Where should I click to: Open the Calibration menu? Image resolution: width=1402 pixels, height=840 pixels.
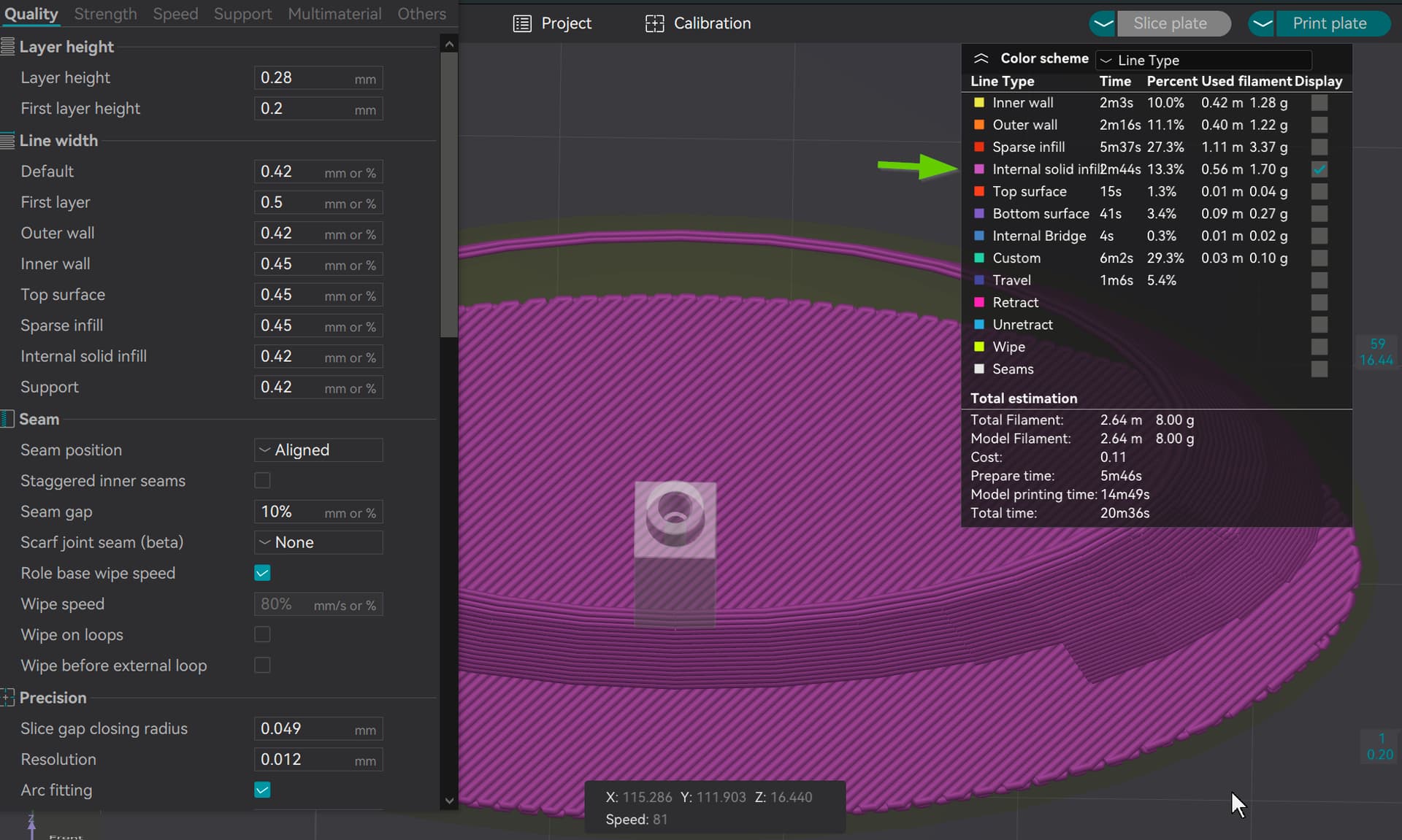click(698, 23)
